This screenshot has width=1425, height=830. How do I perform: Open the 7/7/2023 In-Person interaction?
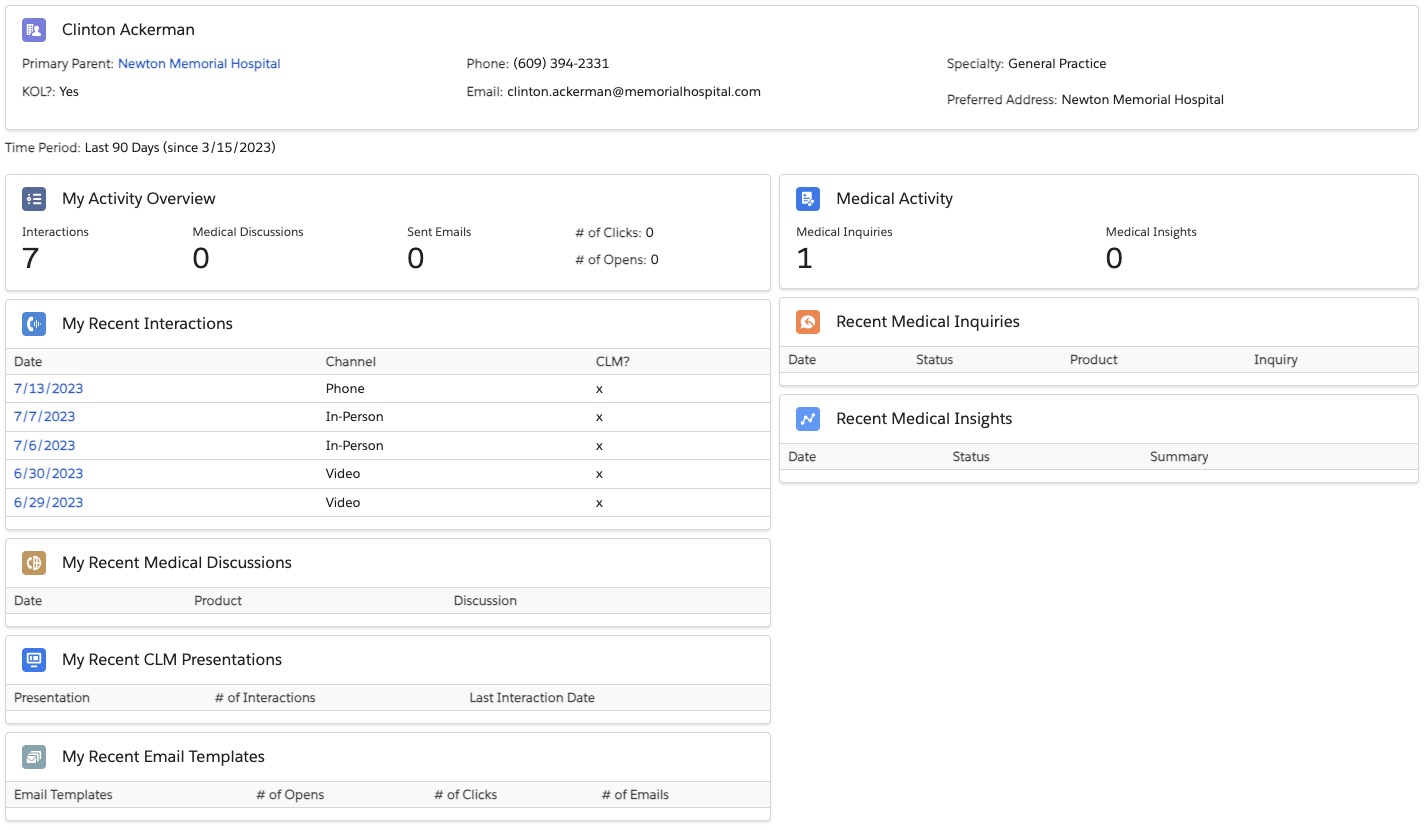pos(44,417)
